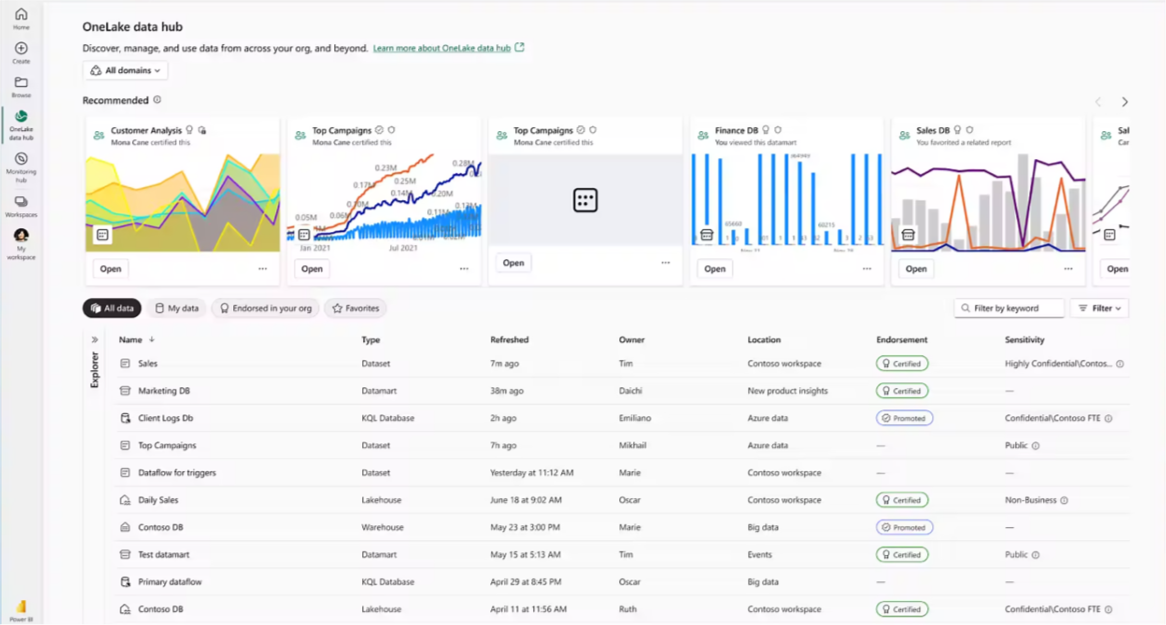Click the Power BI logo icon
Screen dimensions: 1166x625
pos(21,607)
